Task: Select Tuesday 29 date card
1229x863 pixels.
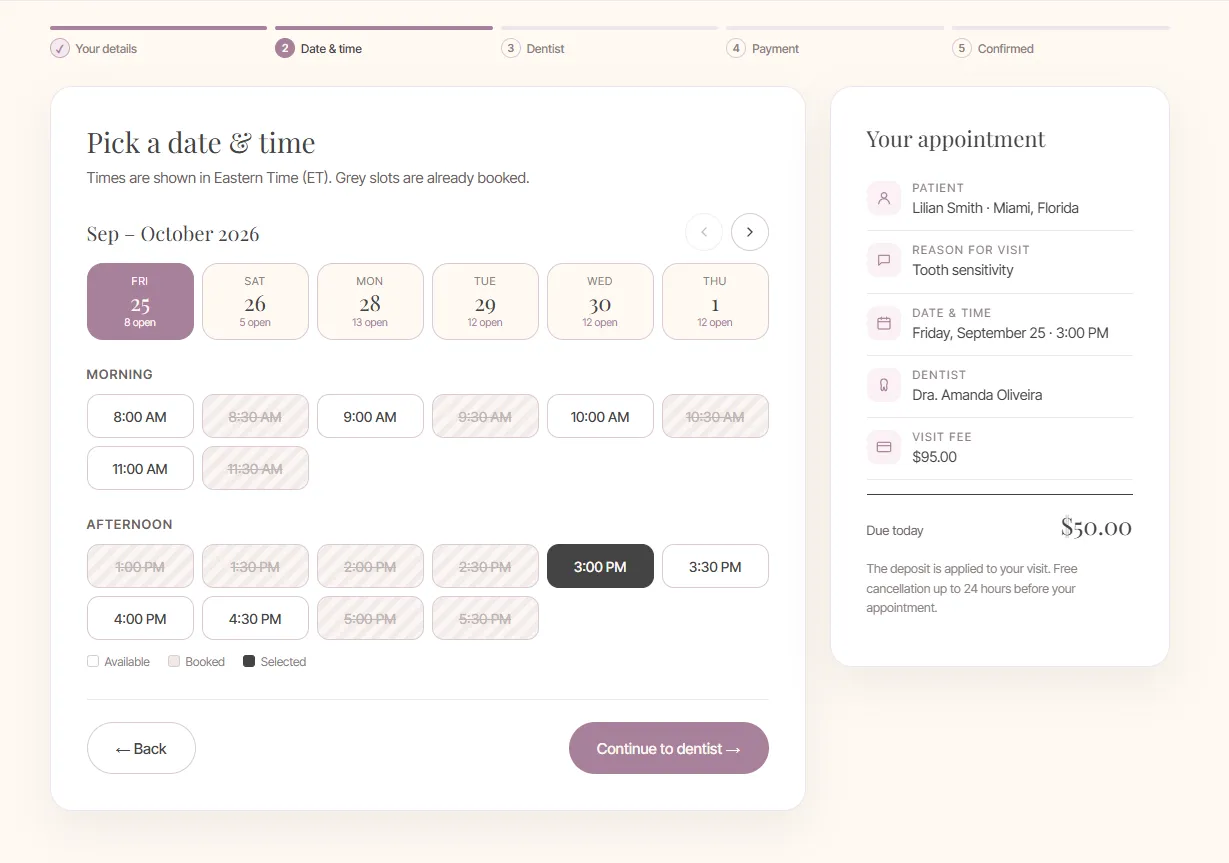Action: (x=485, y=301)
